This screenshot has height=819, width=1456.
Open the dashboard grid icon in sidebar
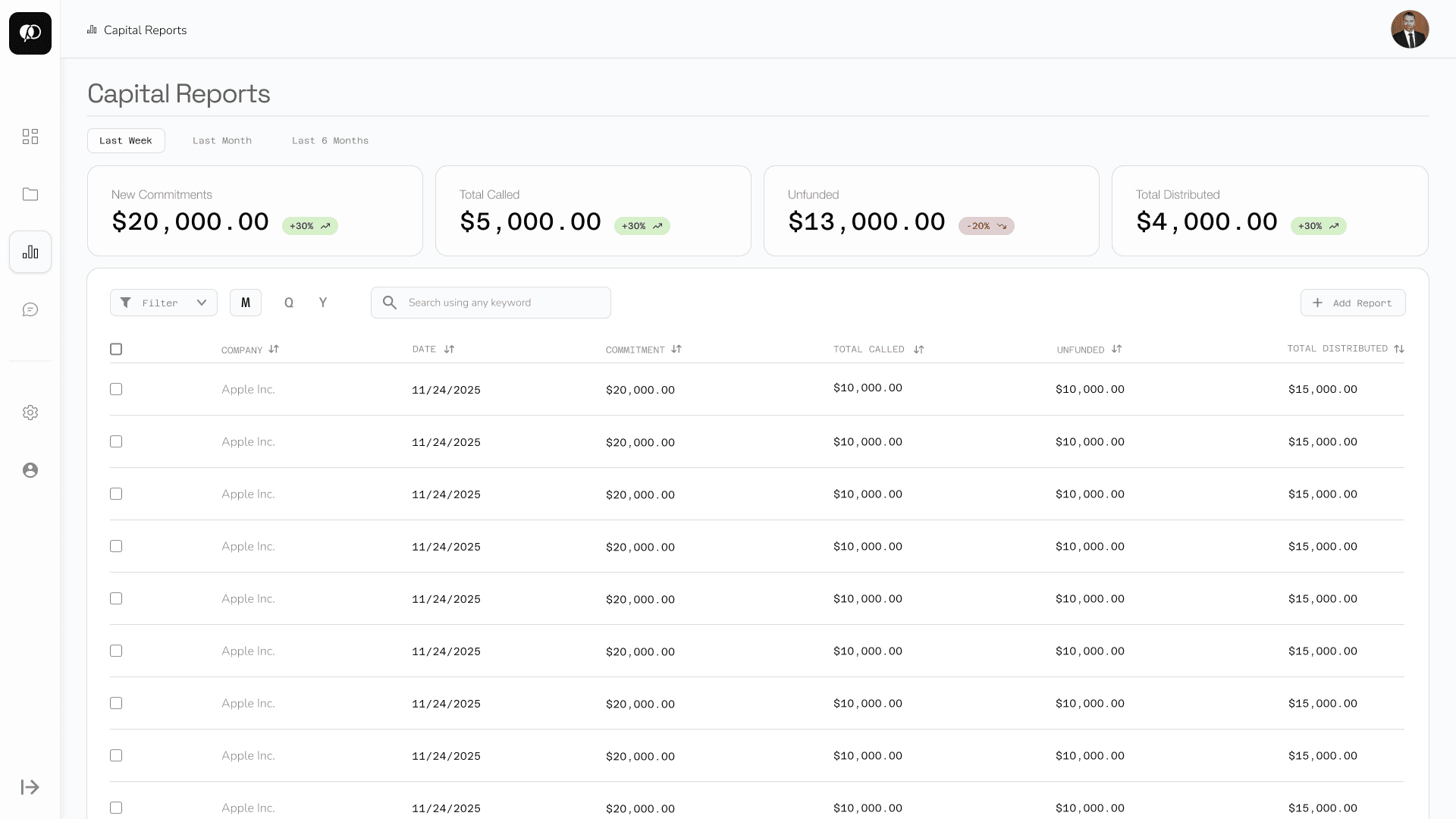(30, 136)
